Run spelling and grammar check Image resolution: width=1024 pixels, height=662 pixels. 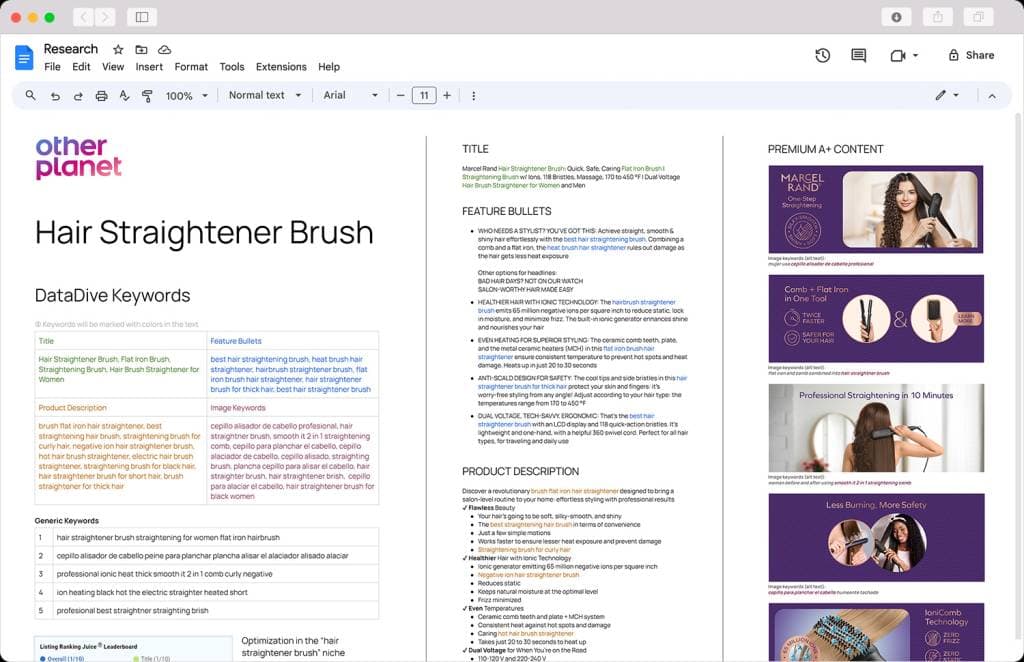124,96
